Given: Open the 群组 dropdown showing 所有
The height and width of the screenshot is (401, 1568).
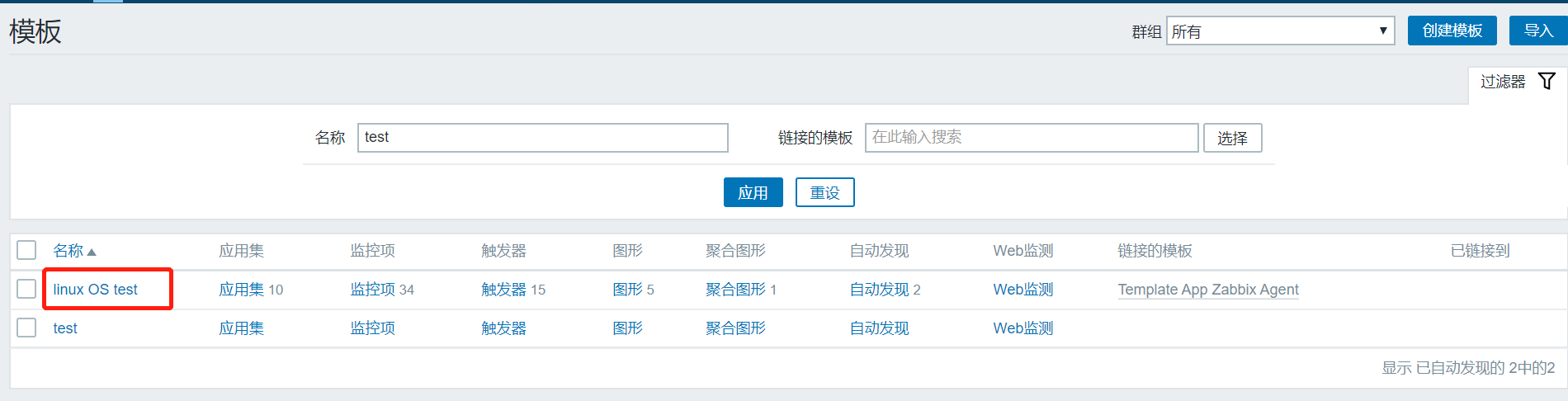Looking at the screenshot, I should click(1280, 31).
